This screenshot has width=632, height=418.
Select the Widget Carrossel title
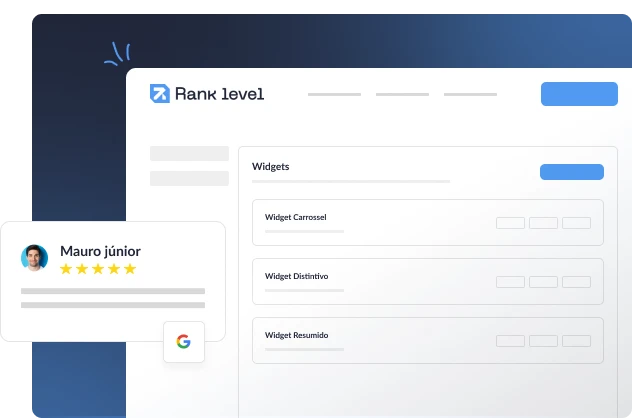[295, 217]
